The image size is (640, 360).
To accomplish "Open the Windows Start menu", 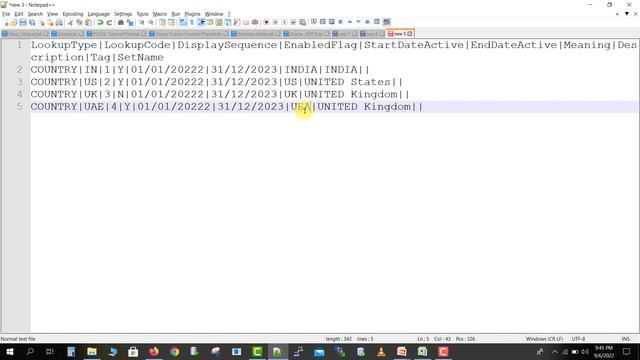I will click(x=9, y=351).
